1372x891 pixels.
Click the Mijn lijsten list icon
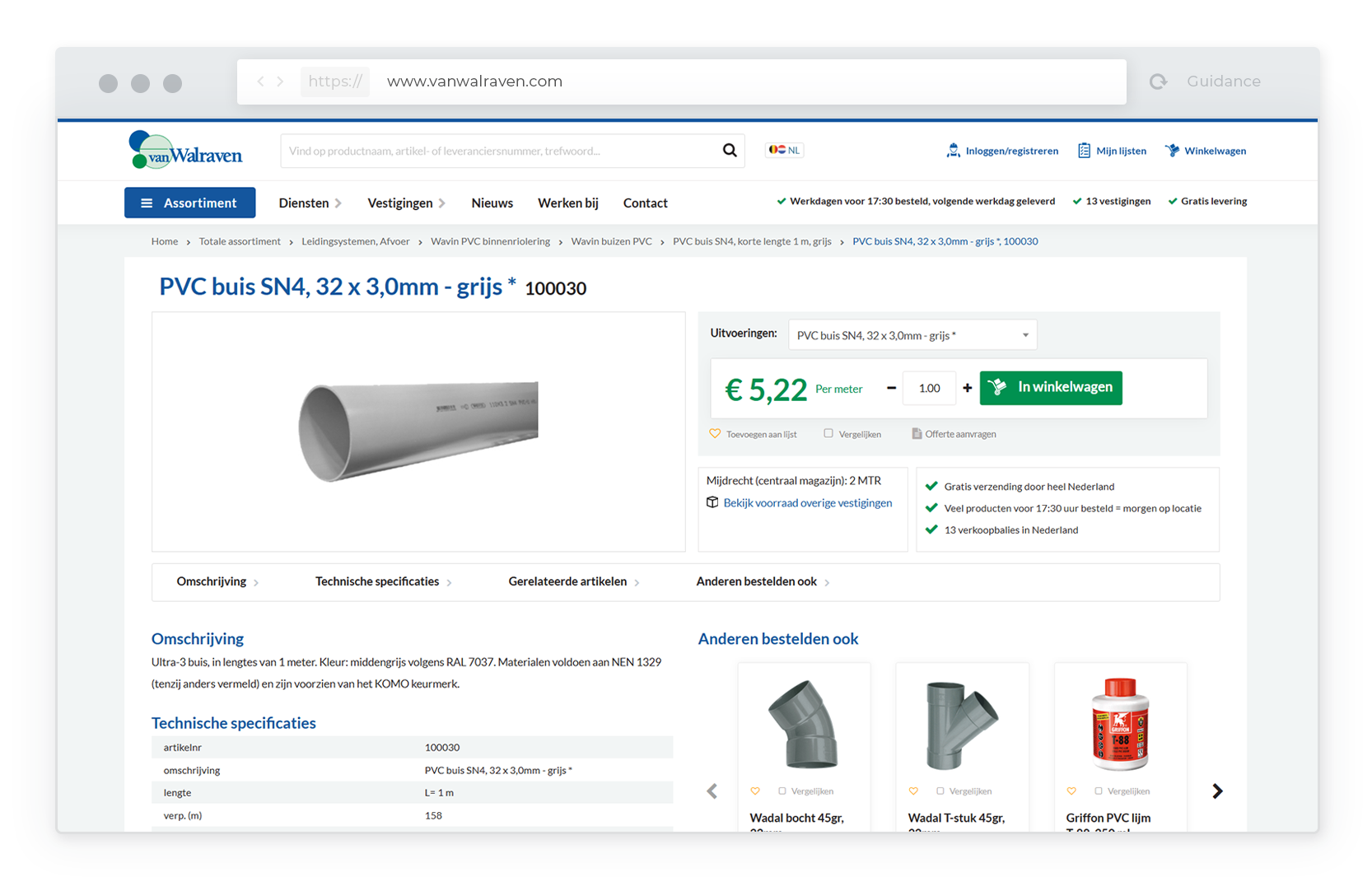[1085, 150]
